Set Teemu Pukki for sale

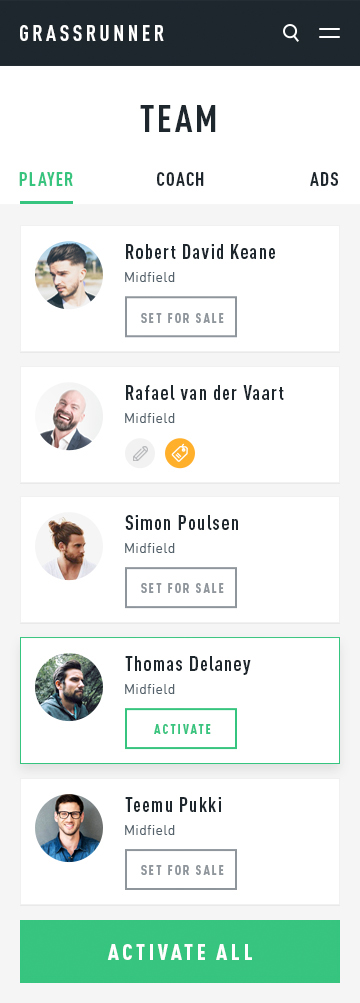coord(181,869)
